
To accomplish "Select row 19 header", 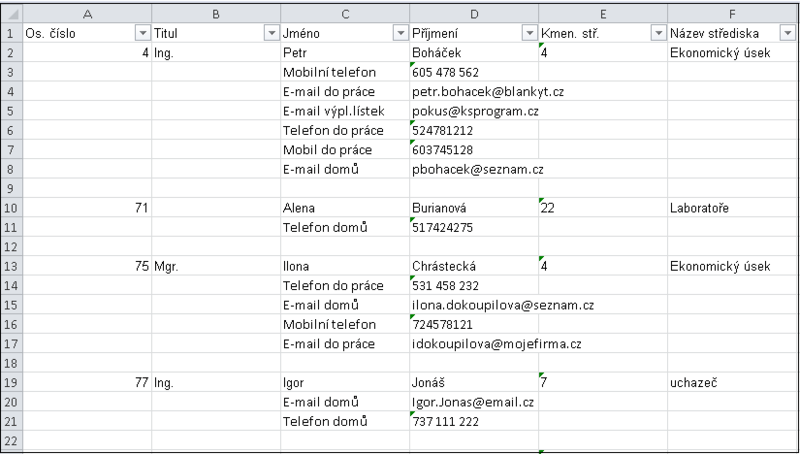I will [12, 382].
